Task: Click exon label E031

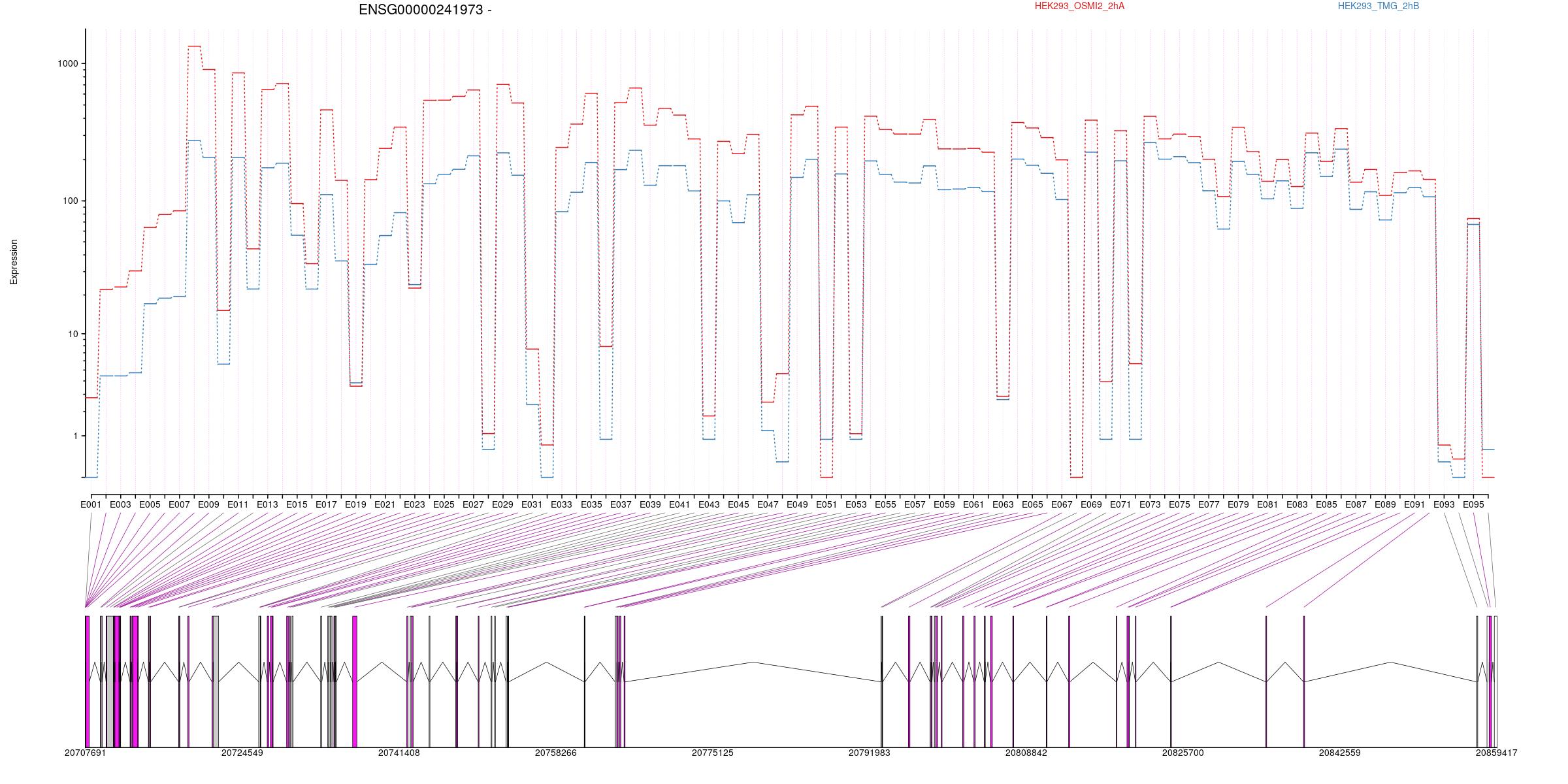Action: point(532,504)
